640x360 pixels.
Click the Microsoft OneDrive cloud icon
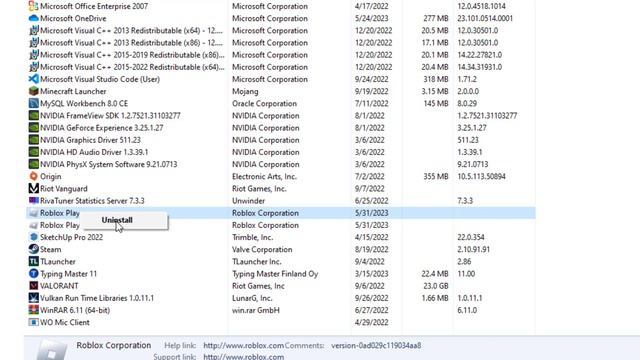click(33, 18)
